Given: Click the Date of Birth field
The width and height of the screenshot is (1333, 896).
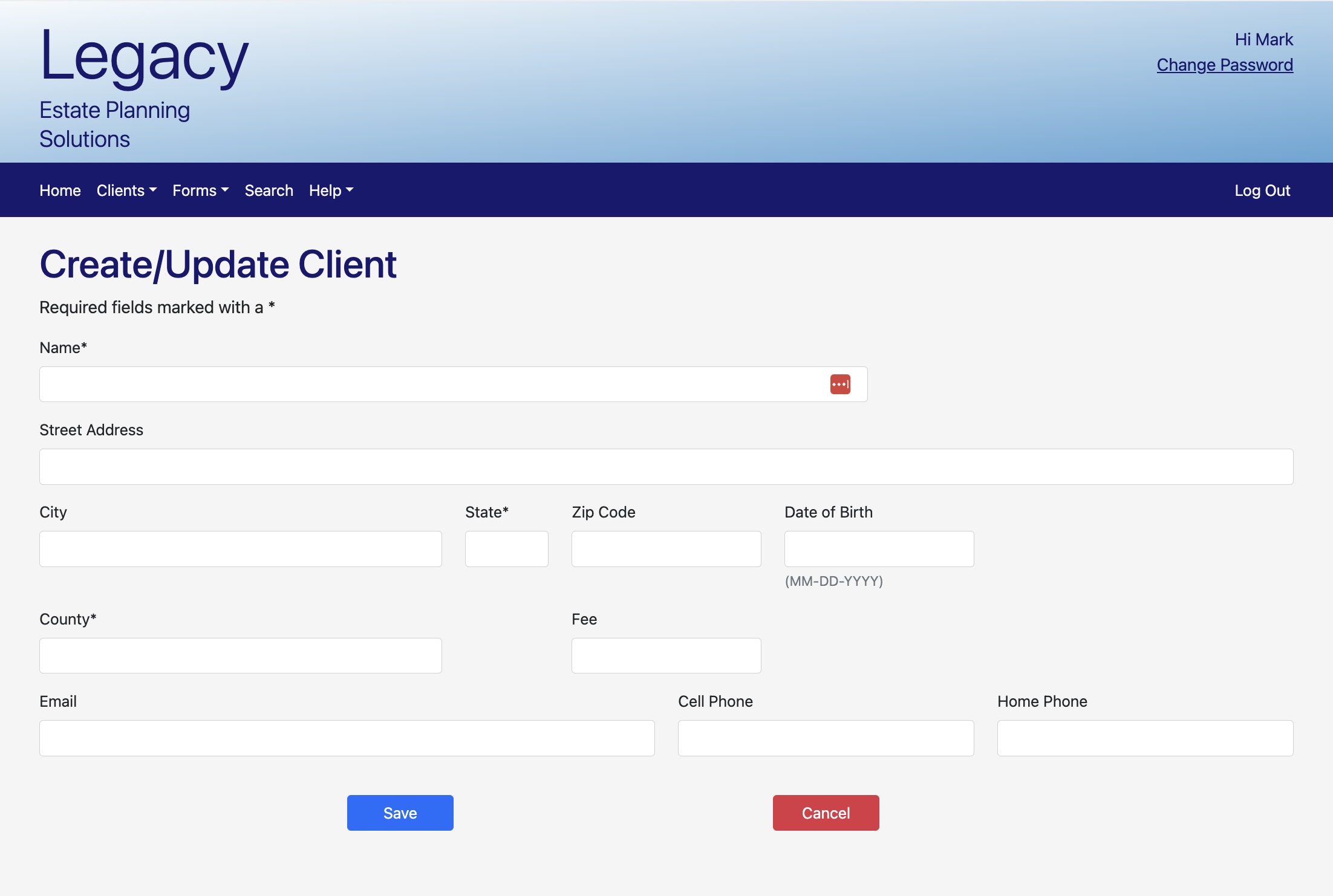Looking at the screenshot, I should point(879,549).
